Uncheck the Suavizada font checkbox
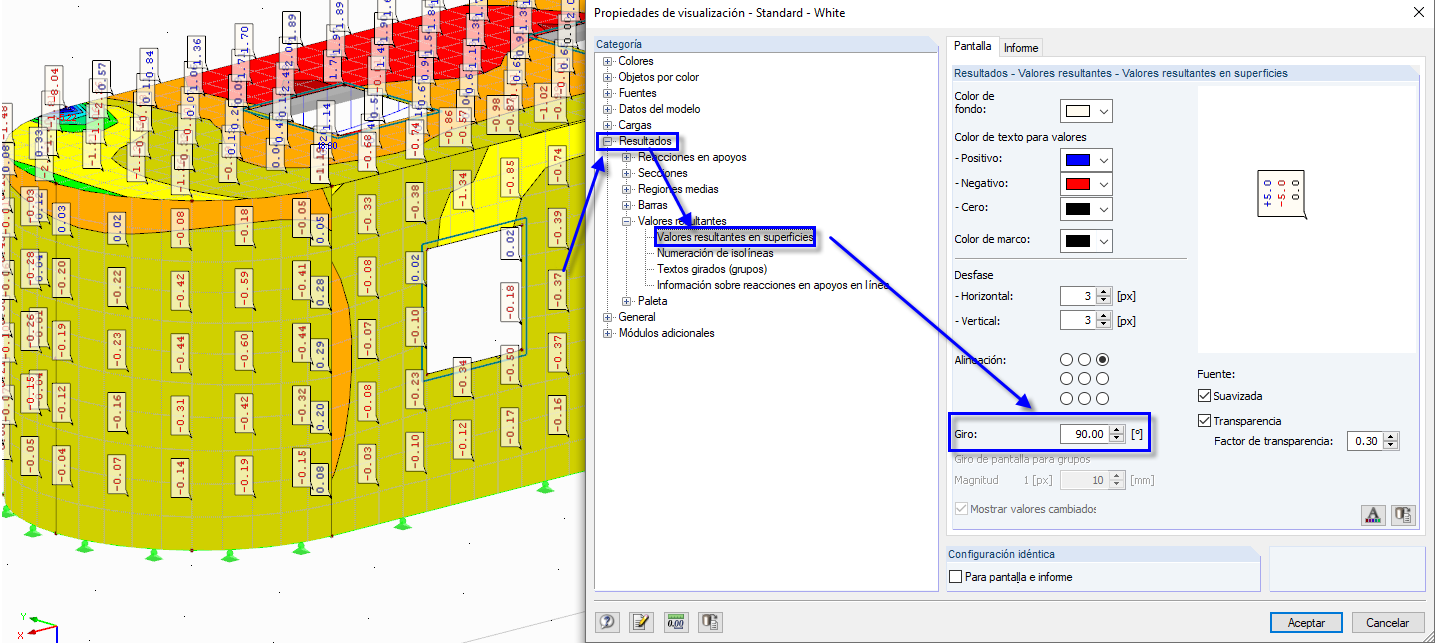The image size is (1435, 643). click(1204, 396)
